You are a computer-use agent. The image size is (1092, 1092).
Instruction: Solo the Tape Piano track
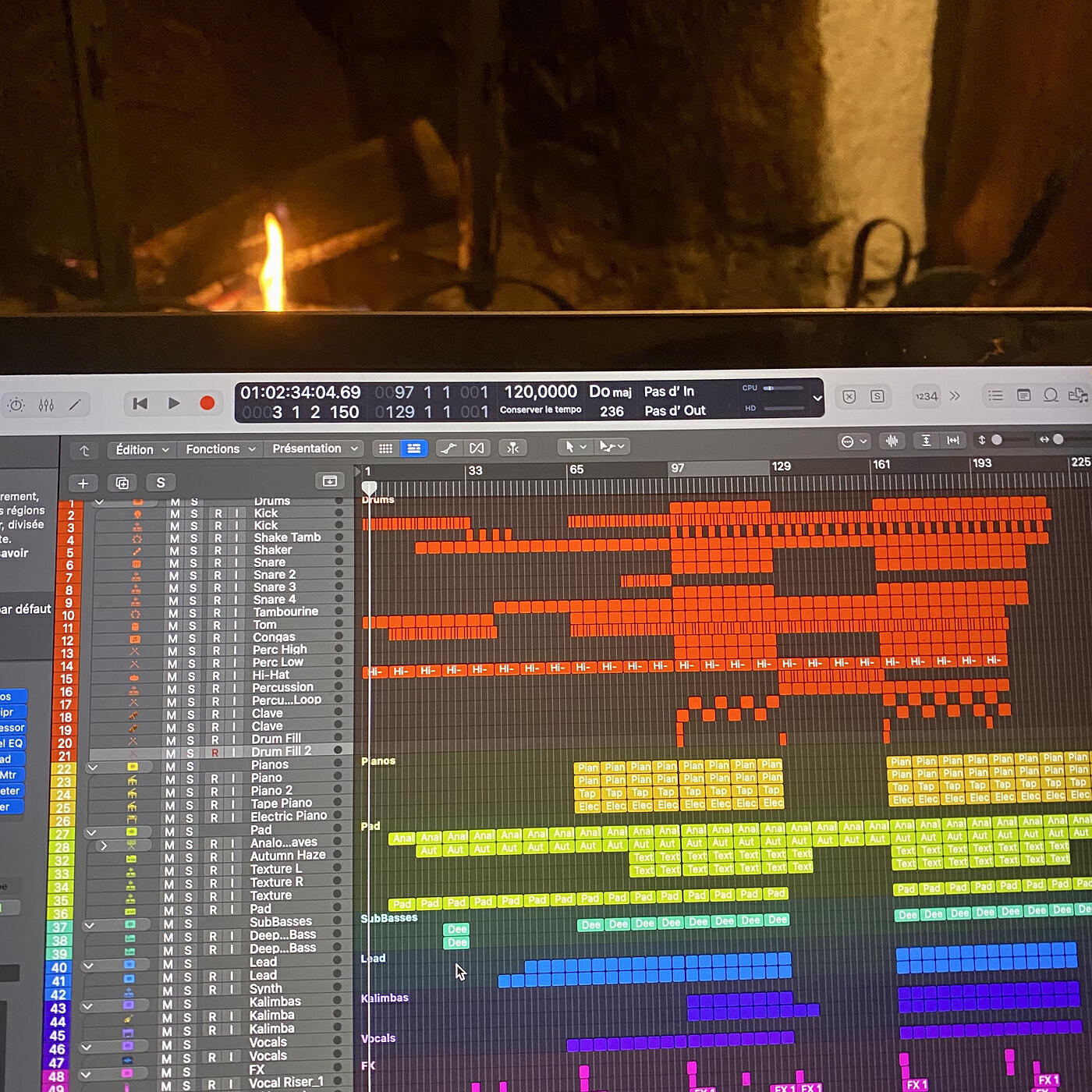click(x=190, y=805)
